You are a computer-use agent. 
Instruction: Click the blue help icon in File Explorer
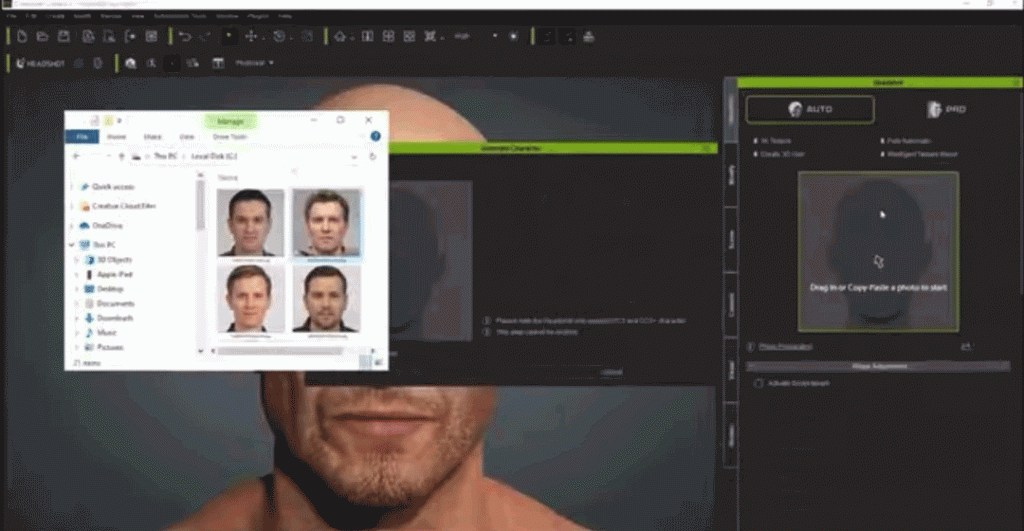tap(376, 136)
